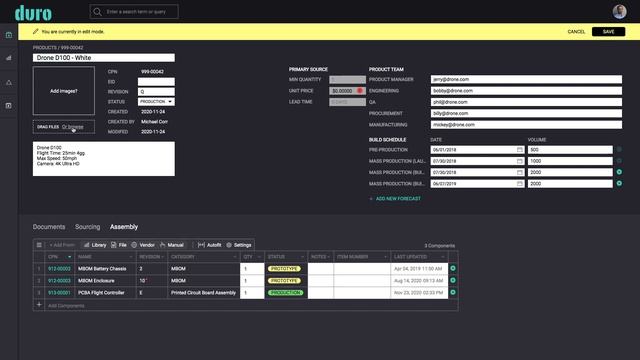The height and width of the screenshot is (360, 640).
Task: Click the product description text area
Action: click(x=104, y=159)
